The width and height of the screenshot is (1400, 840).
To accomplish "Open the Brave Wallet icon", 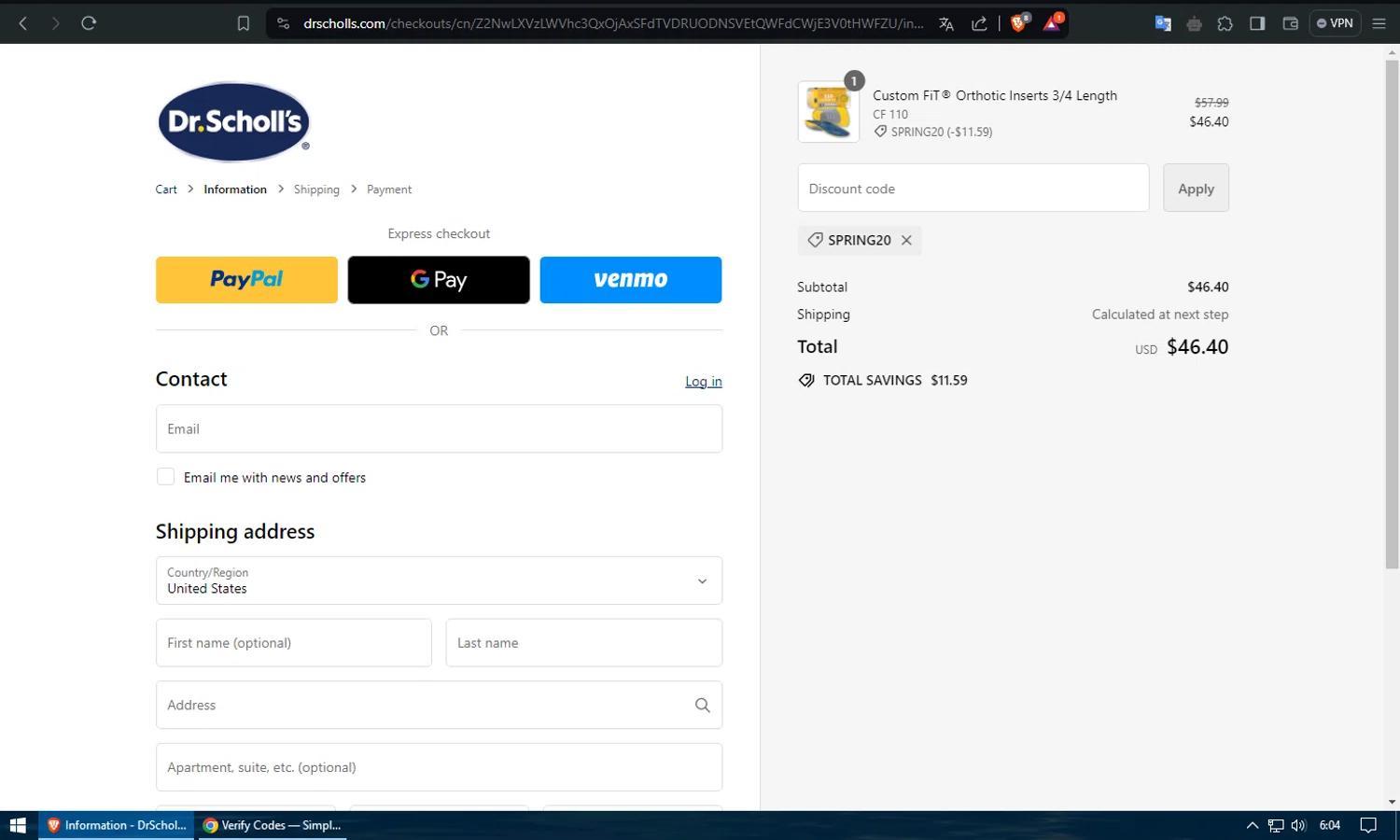I will tap(1290, 23).
